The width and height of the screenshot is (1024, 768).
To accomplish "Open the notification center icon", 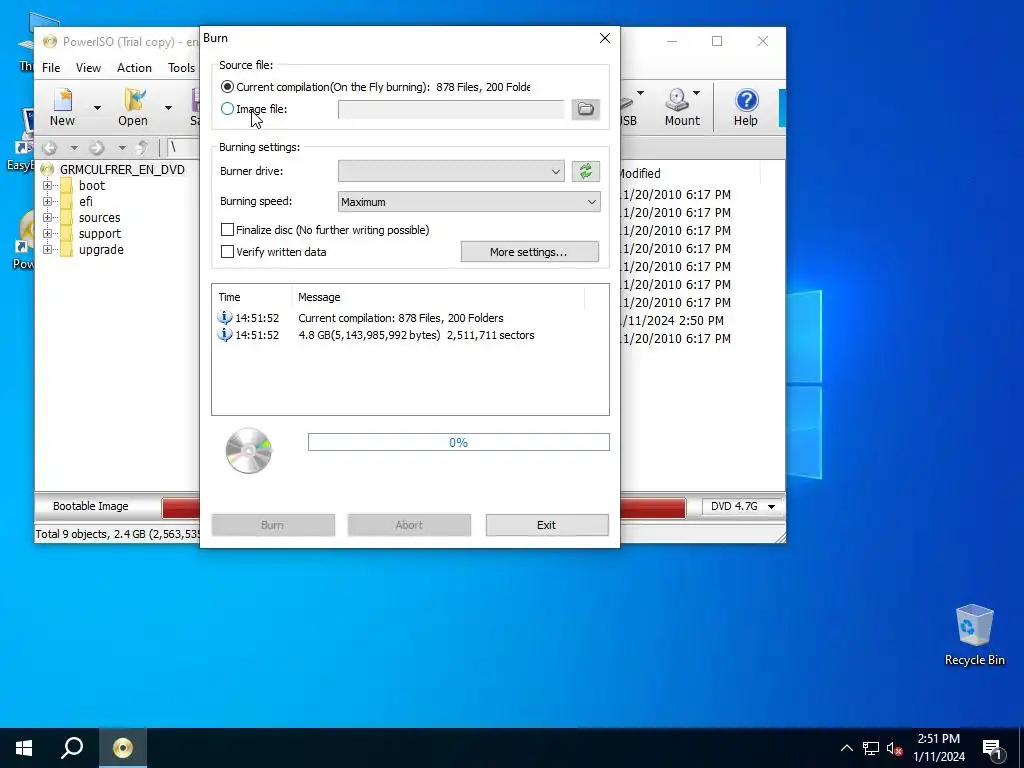I will [x=992, y=748].
